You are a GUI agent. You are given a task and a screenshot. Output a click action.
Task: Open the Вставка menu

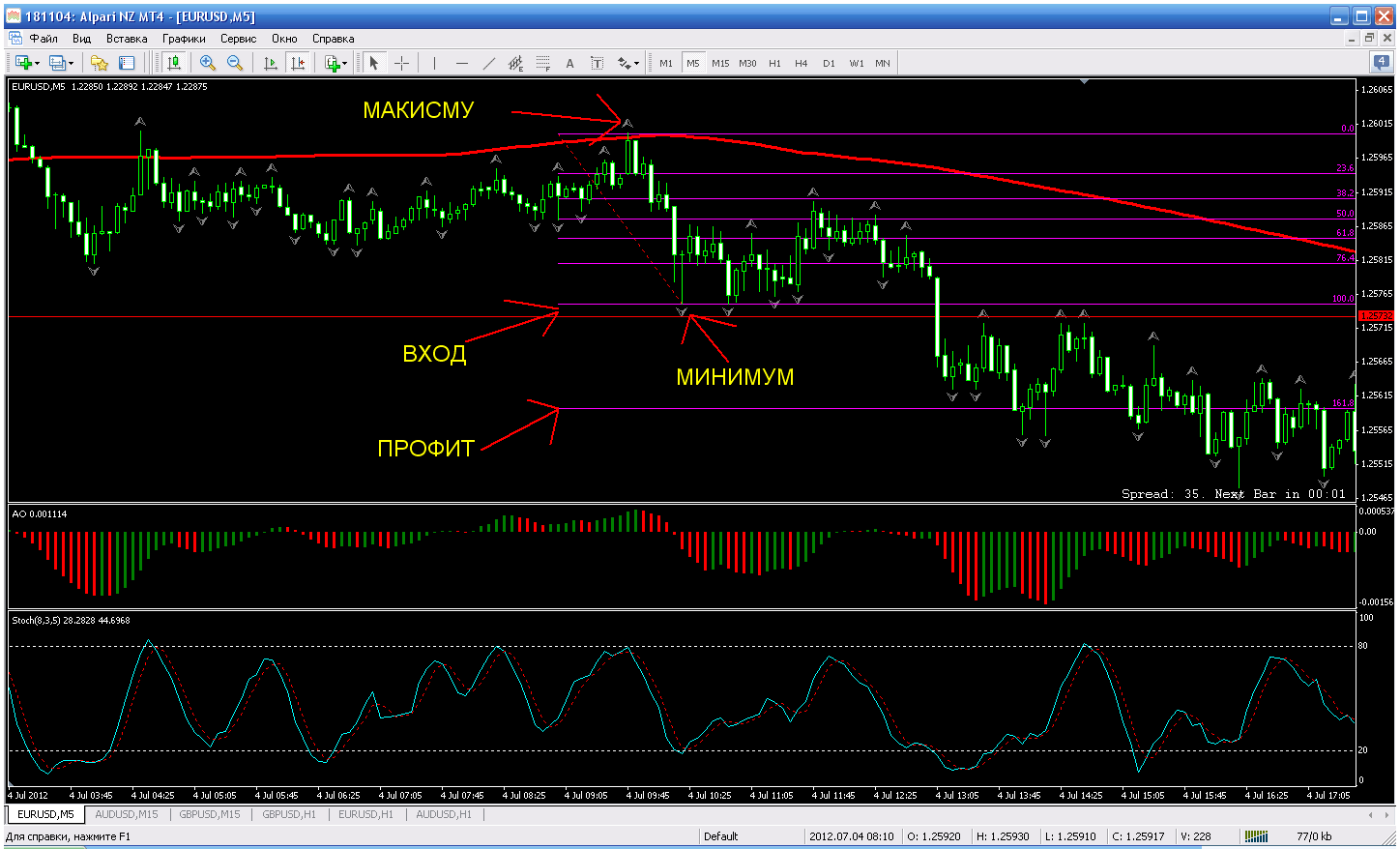127,39
